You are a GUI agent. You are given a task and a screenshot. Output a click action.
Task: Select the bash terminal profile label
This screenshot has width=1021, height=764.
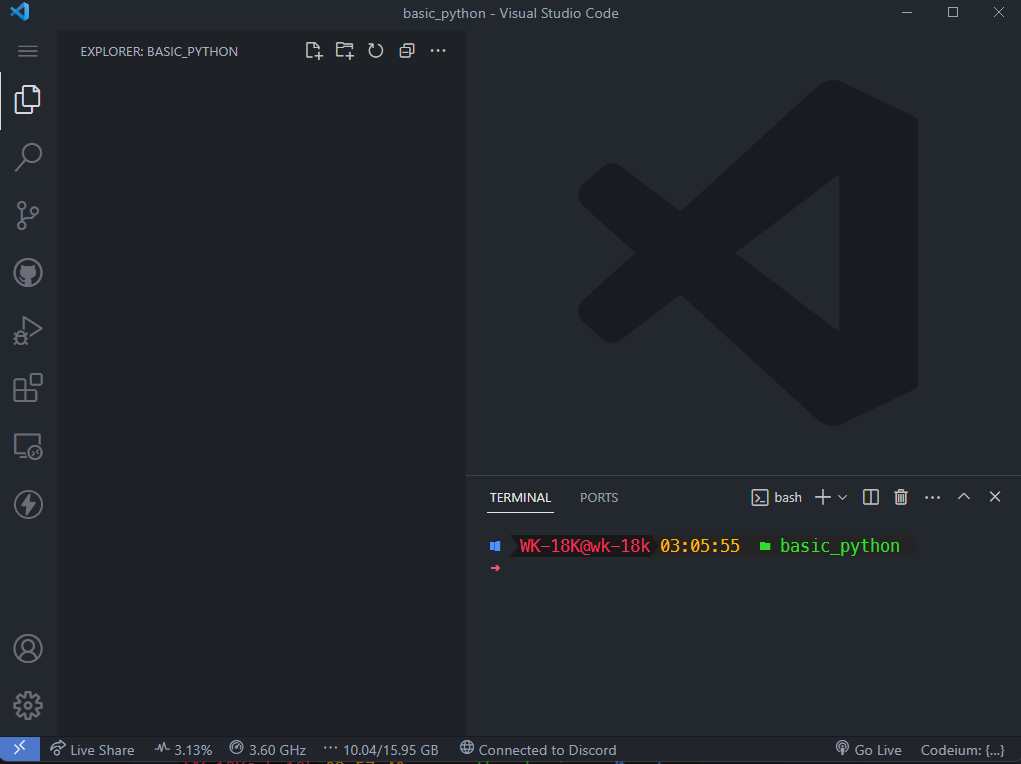point(777,498)
